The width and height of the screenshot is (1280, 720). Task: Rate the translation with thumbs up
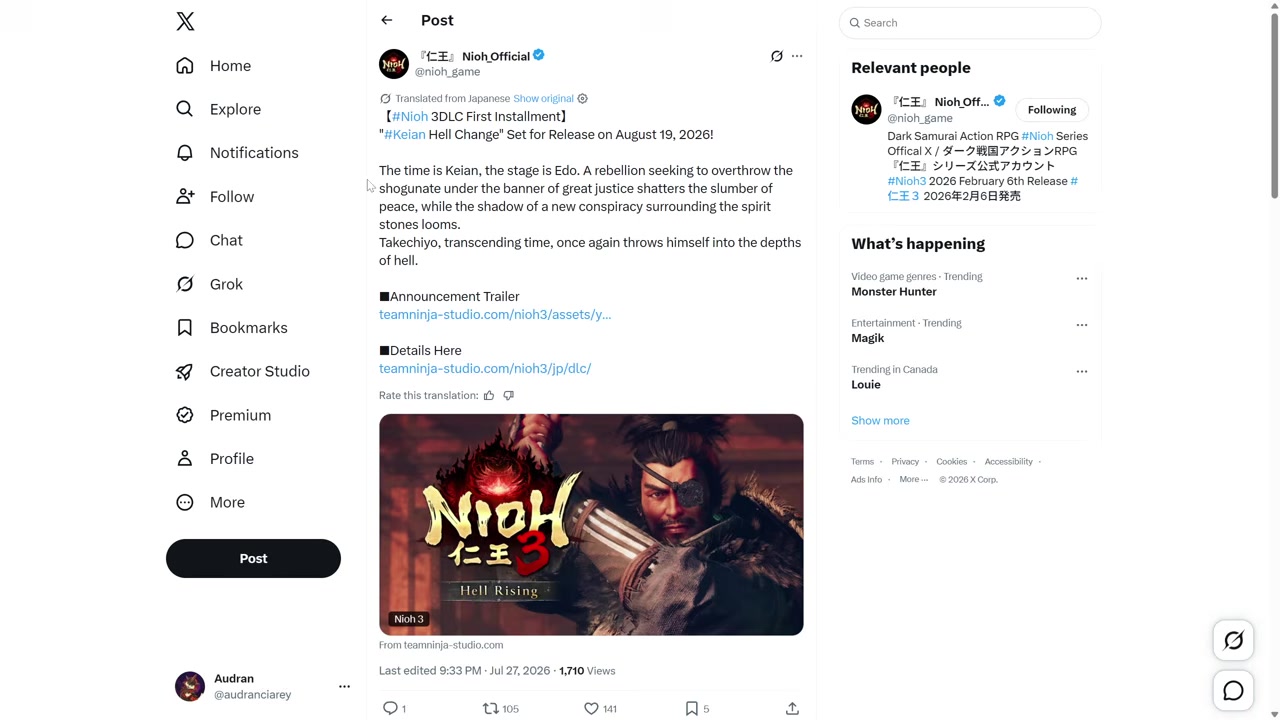489,396
